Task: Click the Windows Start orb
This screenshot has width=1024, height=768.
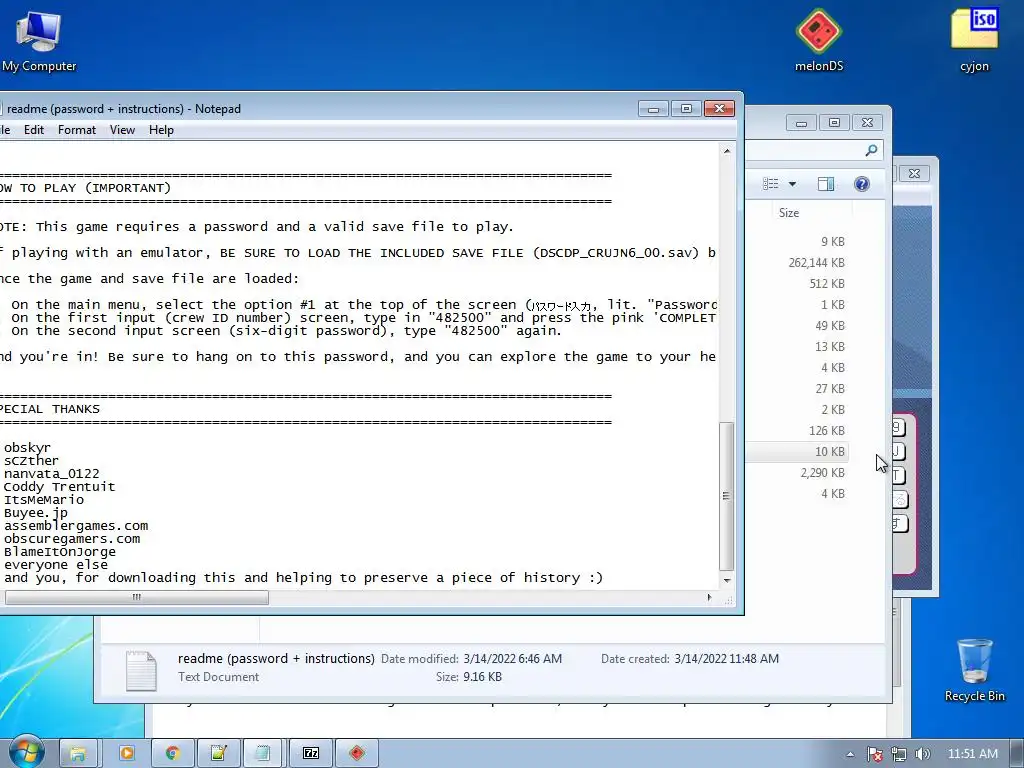Action: [25, 752]
